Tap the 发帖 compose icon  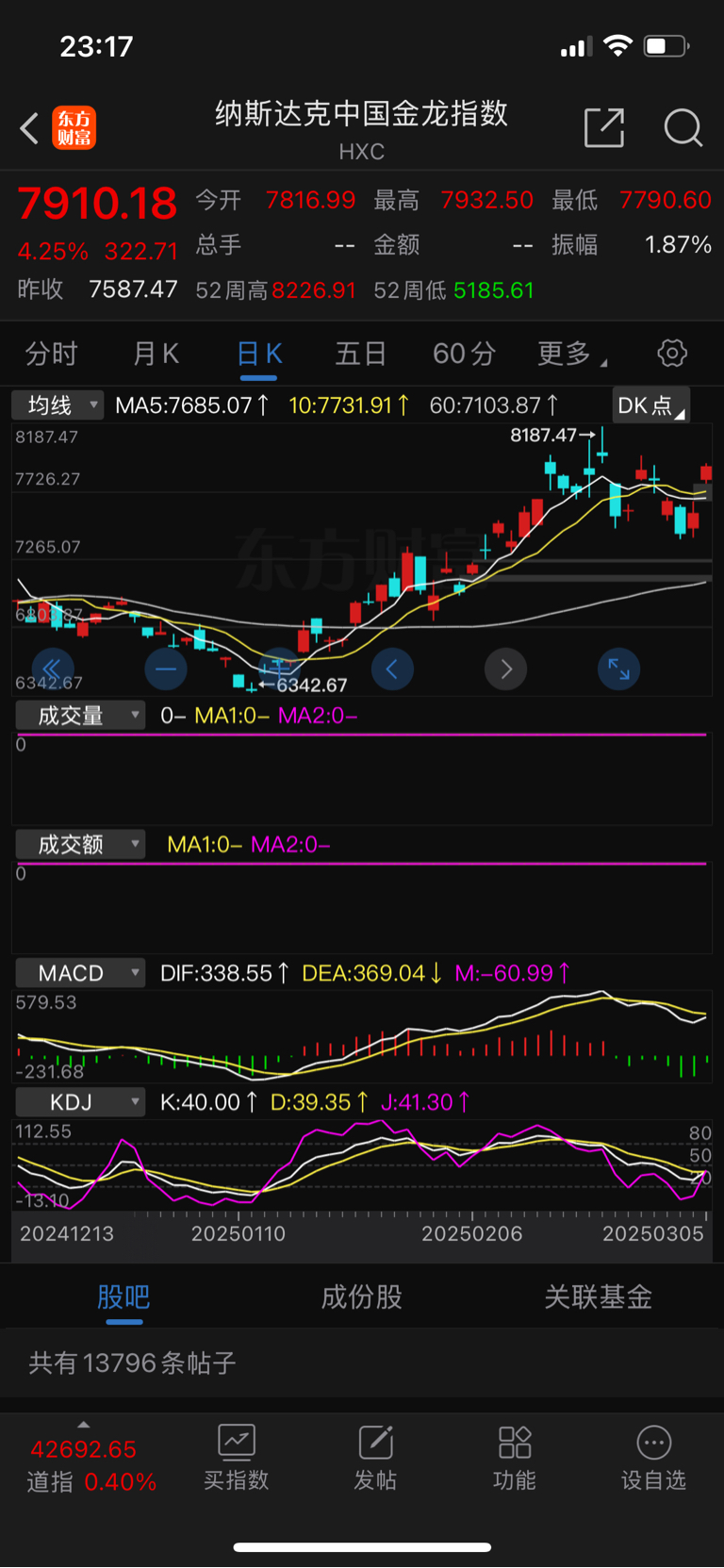tap(375, 1442)
